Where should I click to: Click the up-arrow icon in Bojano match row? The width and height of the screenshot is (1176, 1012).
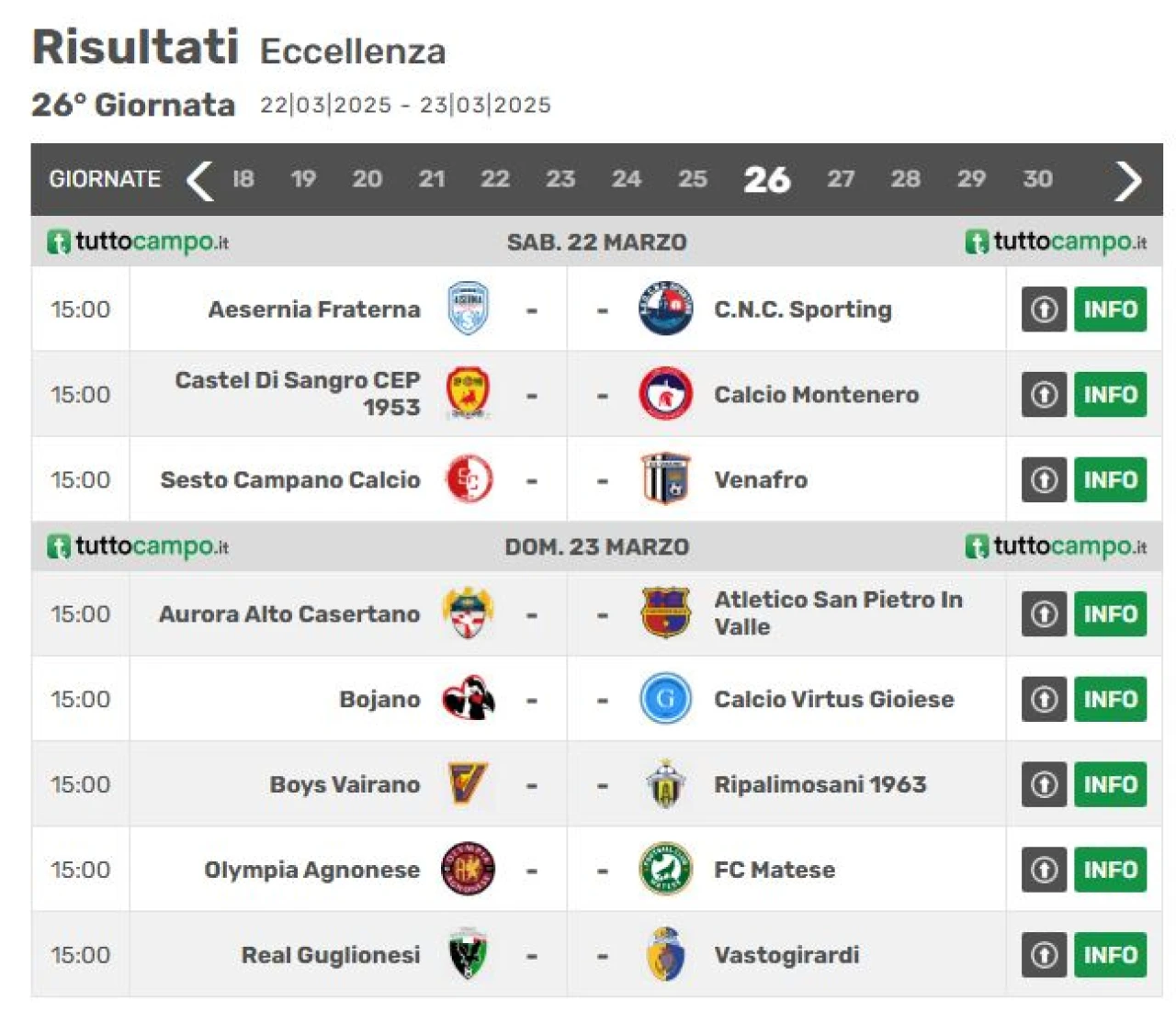click(1044, 699)
